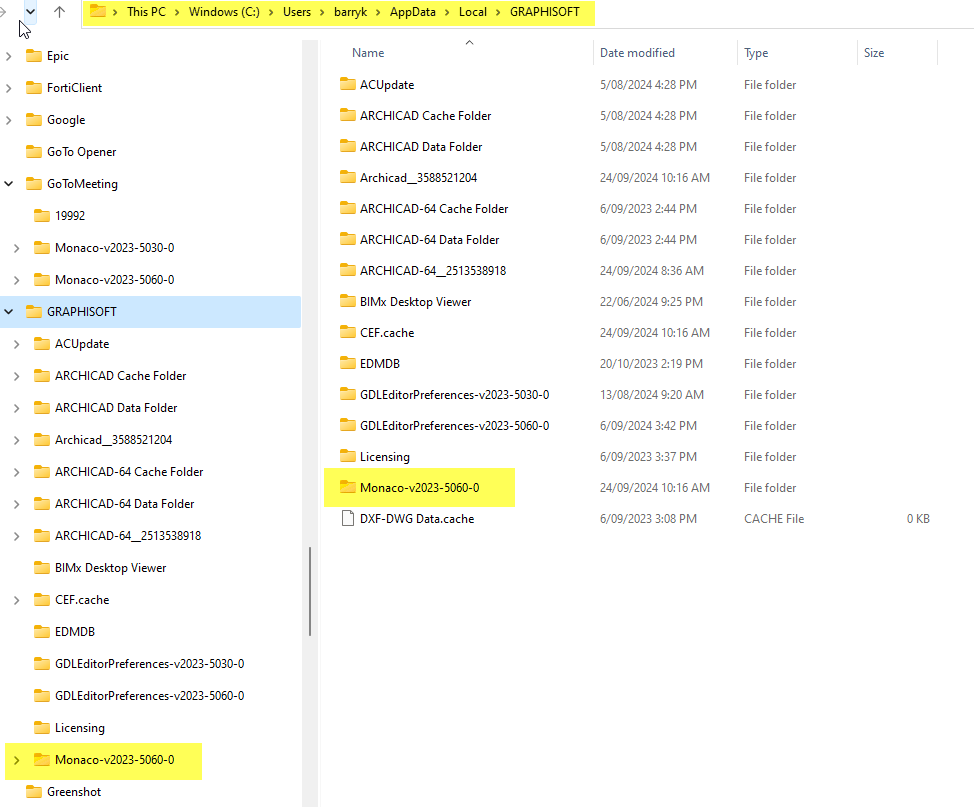Screen dimensions: 974x807
Task: Expand Monaco-v2023-5030-0 under GoToMeeting
Action: pyautogui.click(x=17, y=248)
